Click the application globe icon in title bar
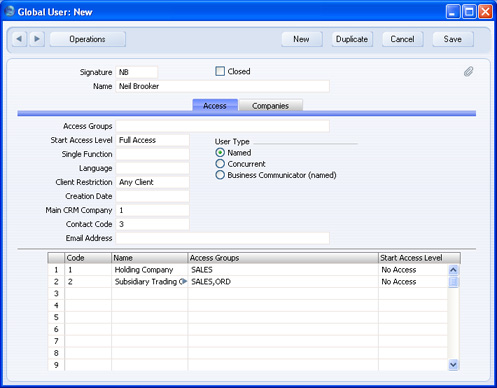Screen dimensions: 497x388 pos(10,11)
